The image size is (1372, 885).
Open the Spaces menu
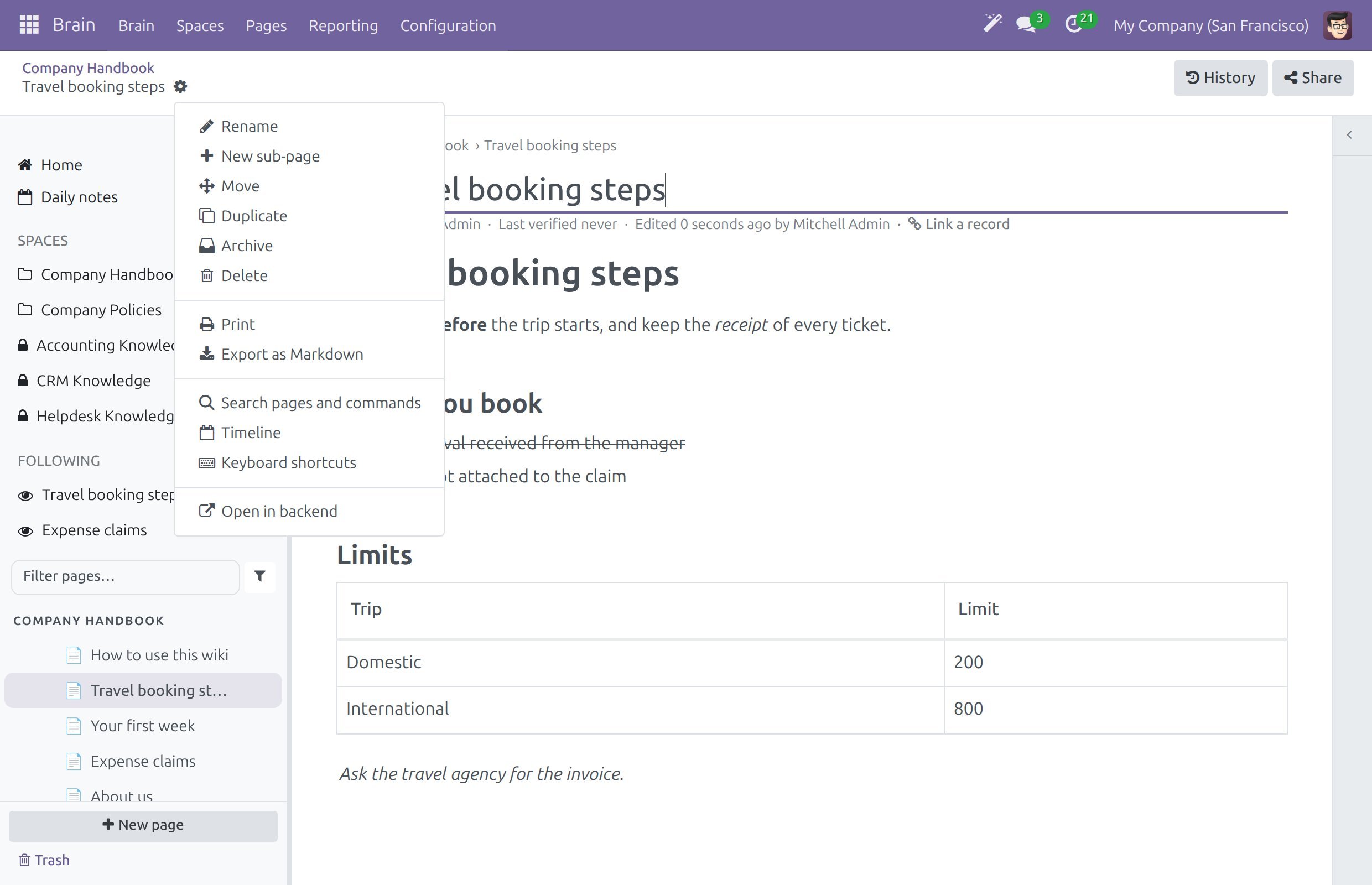pyautogui.click(x=200, y=25)
